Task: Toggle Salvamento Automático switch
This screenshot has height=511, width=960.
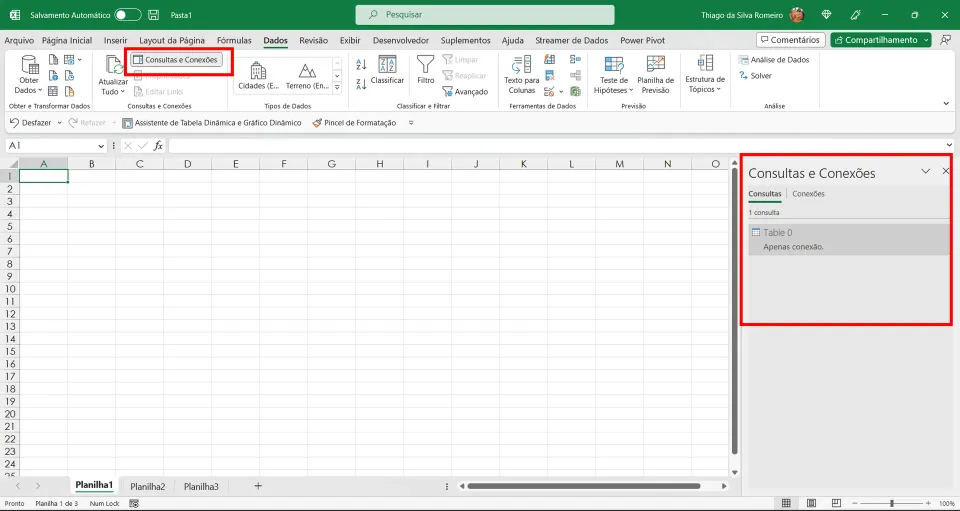Action: (x=127, y=15)
